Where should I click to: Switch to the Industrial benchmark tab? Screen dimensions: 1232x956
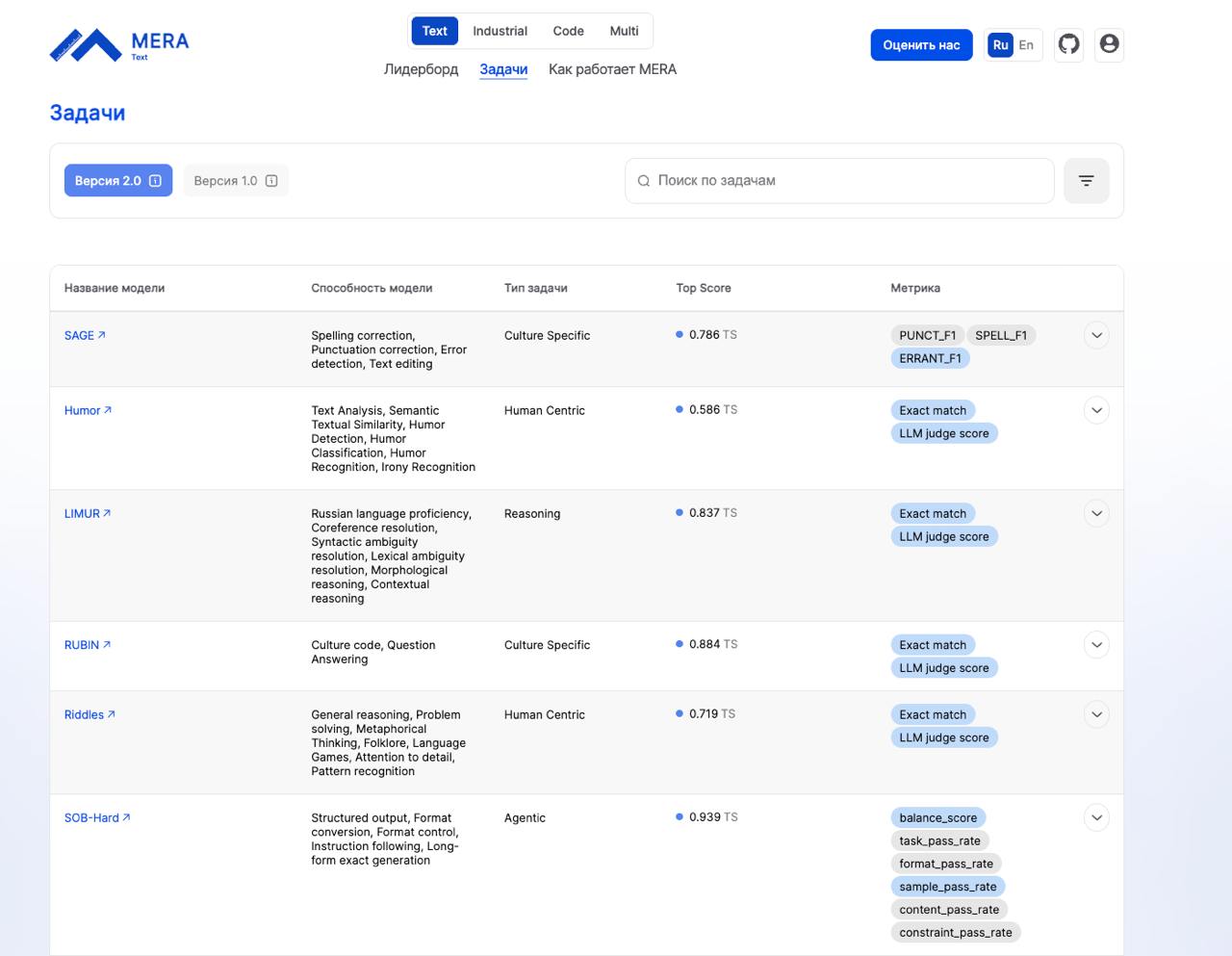[x=500, y=31]
